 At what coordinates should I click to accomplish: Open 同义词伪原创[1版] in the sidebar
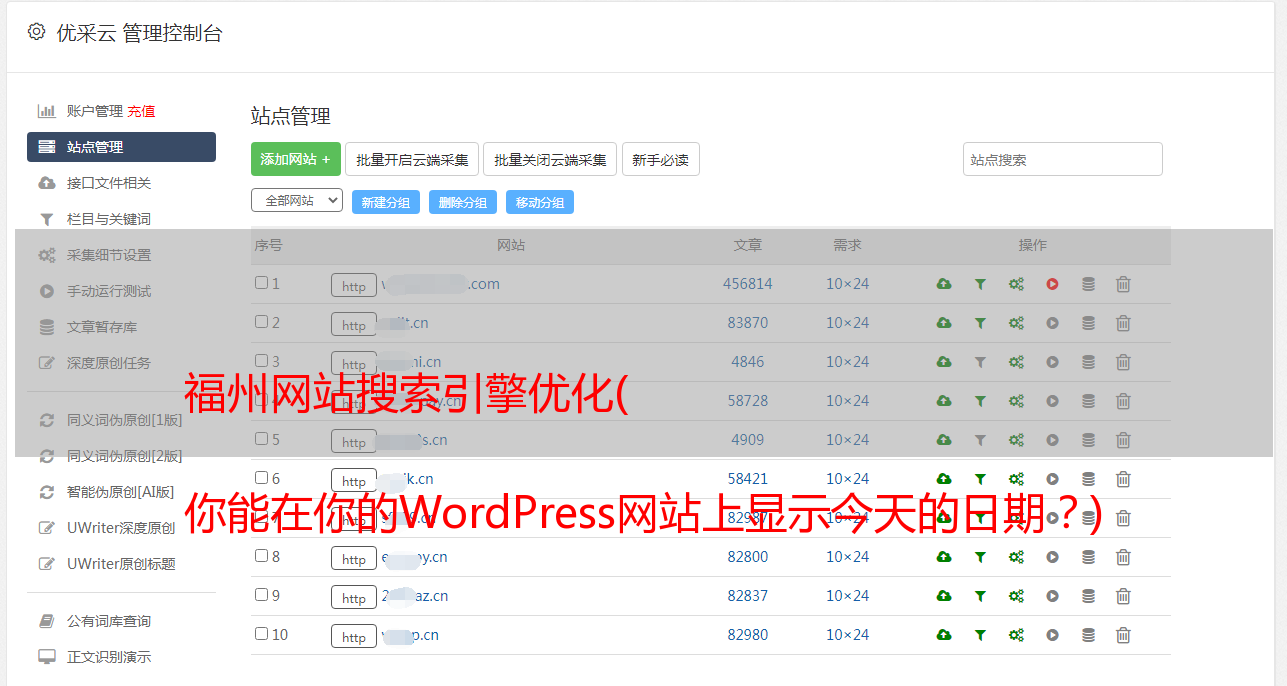[125, 420]
